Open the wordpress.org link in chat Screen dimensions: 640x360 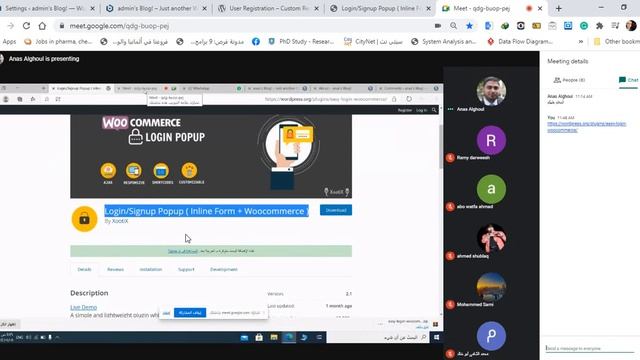587,127
